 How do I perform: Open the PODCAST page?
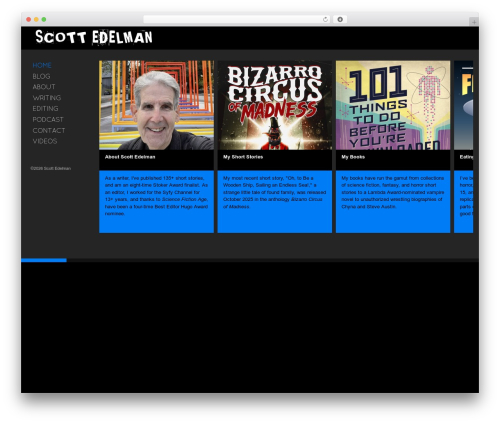tap(48, 120)
